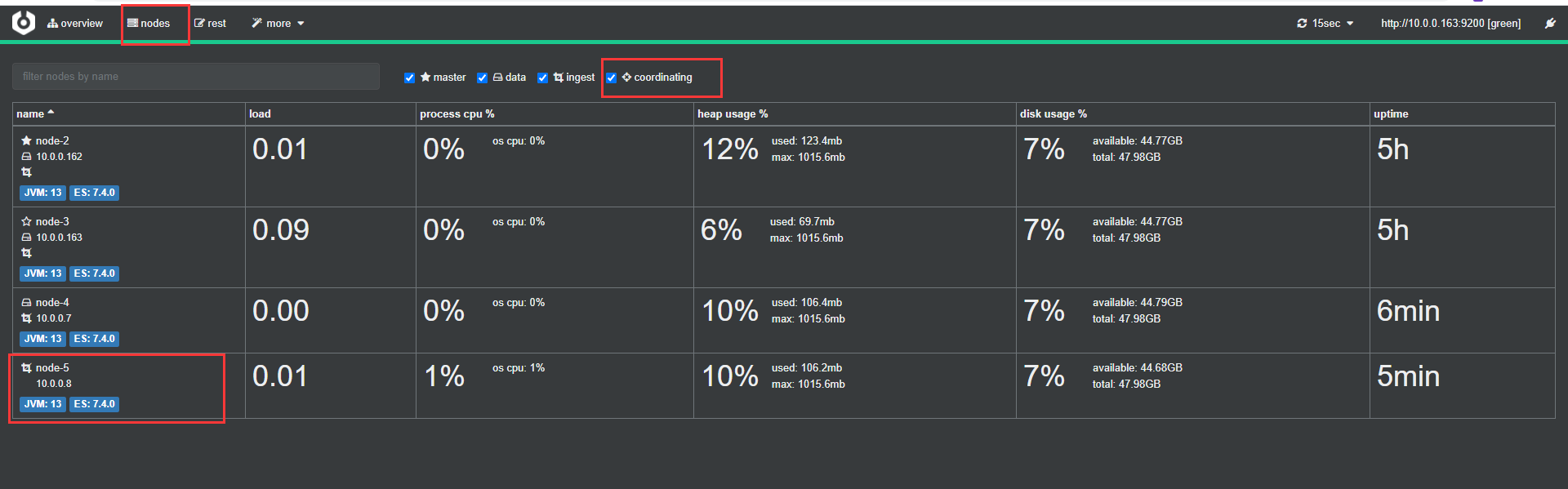The image size is (1568, 489).
Task: Click 'available: 44.79GB' disk detail
Action: tap(1138, 302)
